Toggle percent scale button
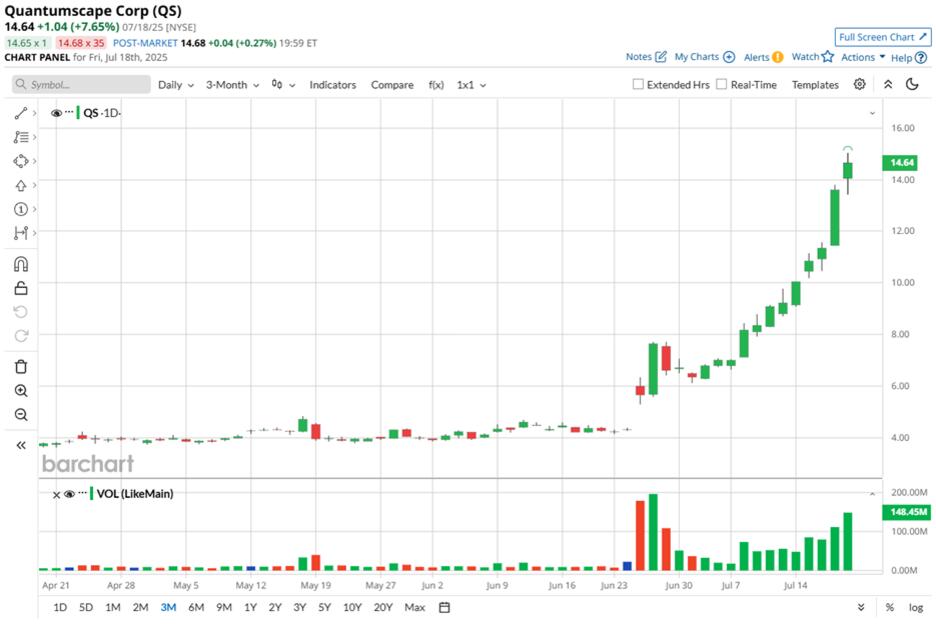 click(889, 608)
